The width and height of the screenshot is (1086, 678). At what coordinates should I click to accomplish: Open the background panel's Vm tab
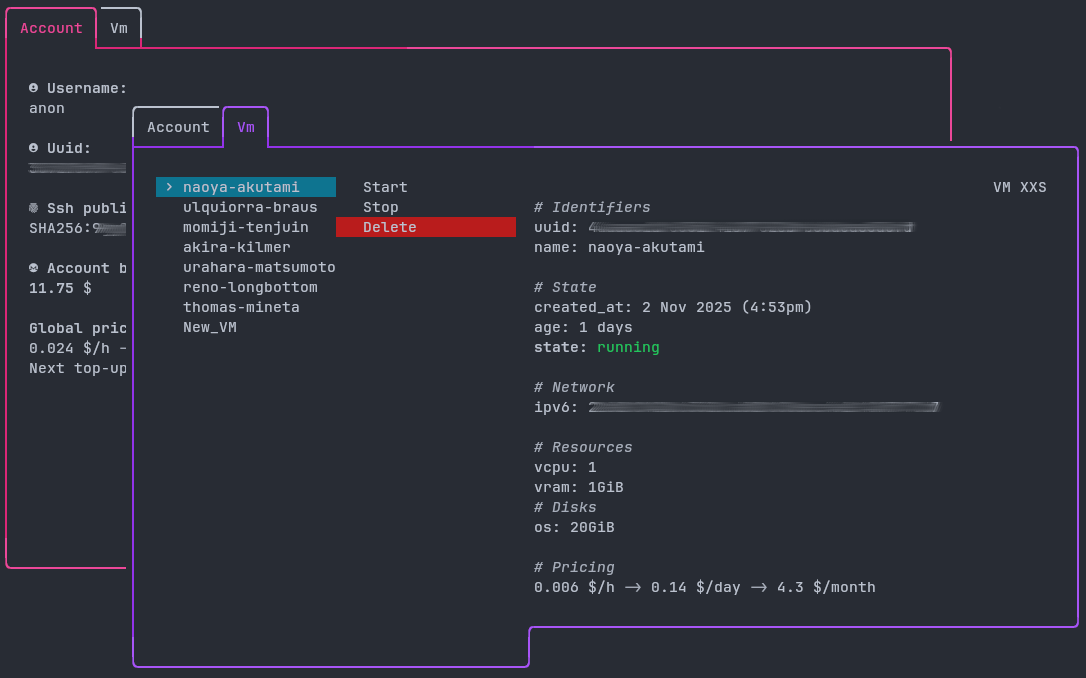[119, 28]
